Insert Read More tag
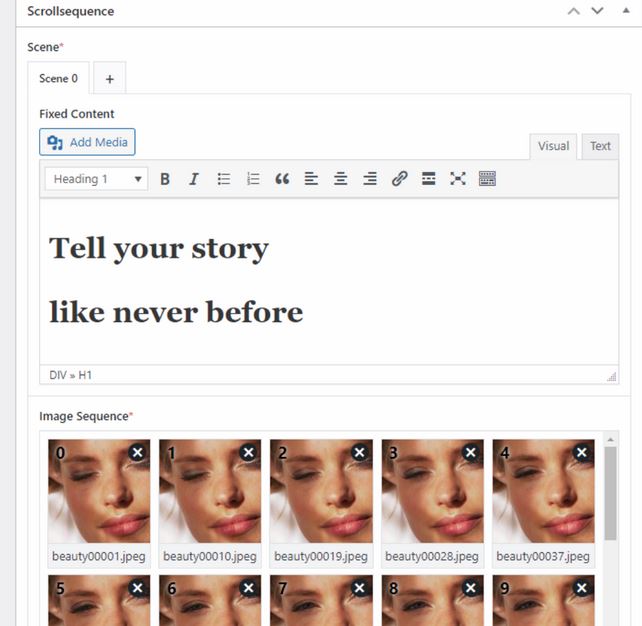642x626 pixels. 429,179
